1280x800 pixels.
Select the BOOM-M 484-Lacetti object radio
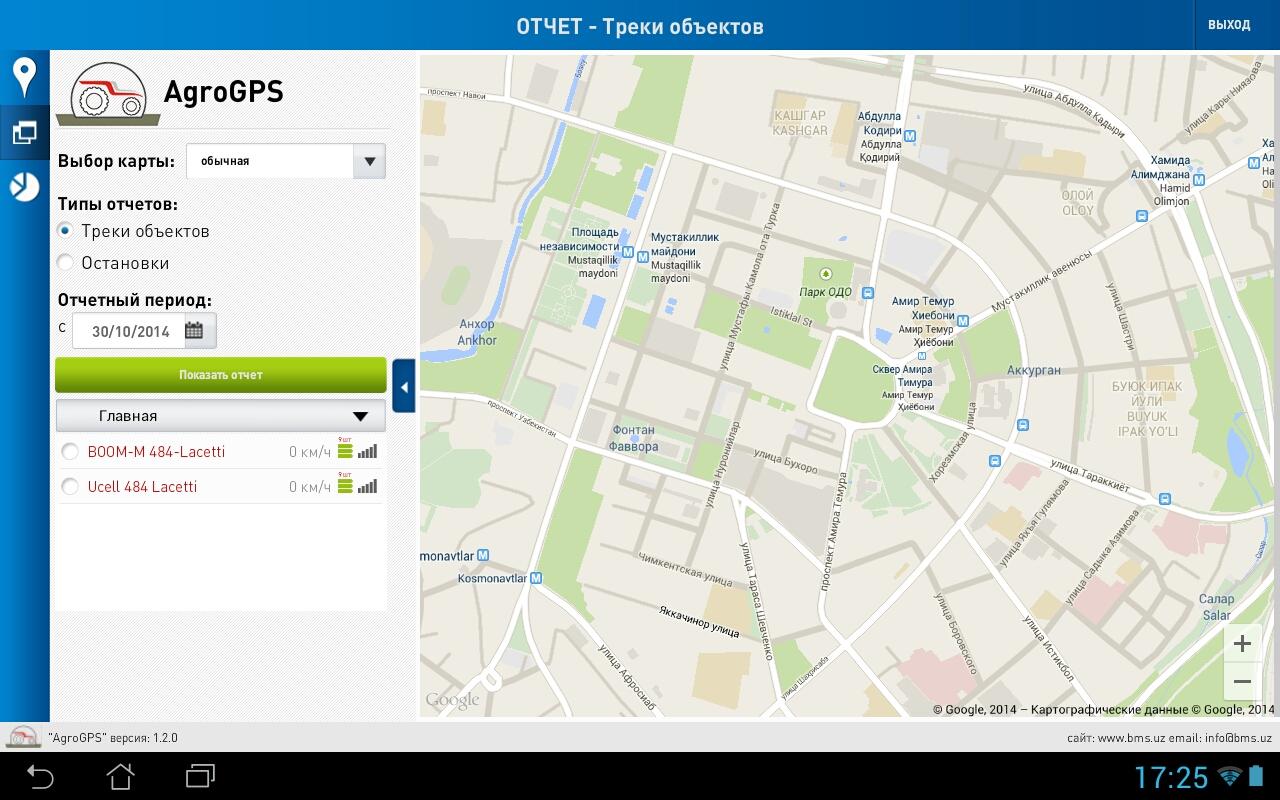point(70,452)
